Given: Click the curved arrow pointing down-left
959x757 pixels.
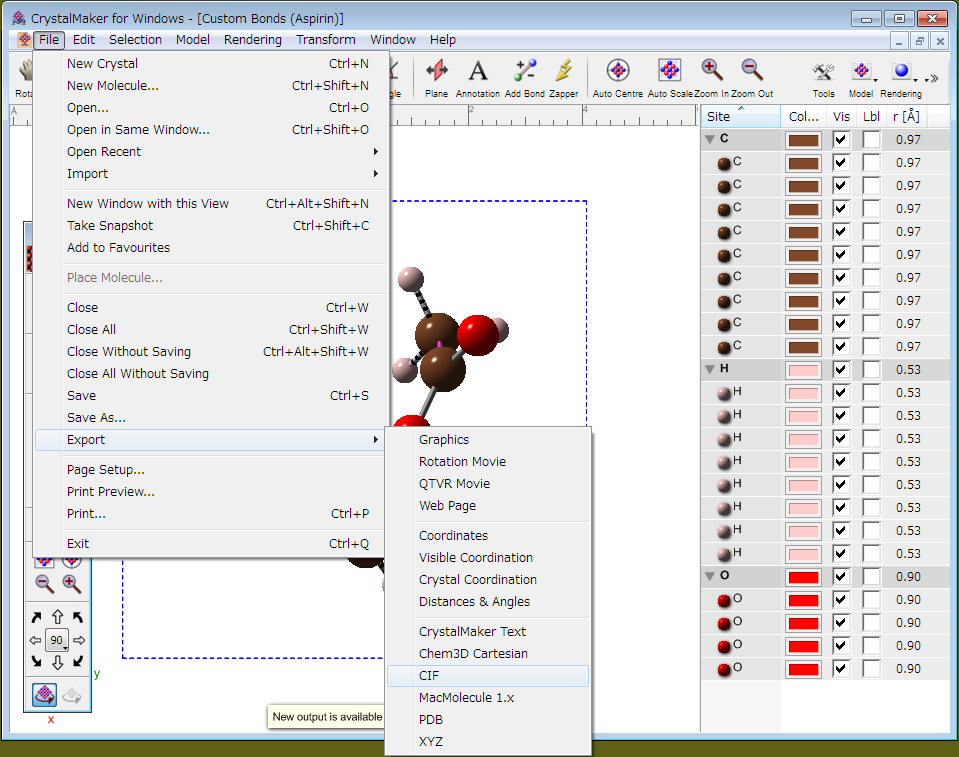Looking at the screenshot, I should 78,662.
